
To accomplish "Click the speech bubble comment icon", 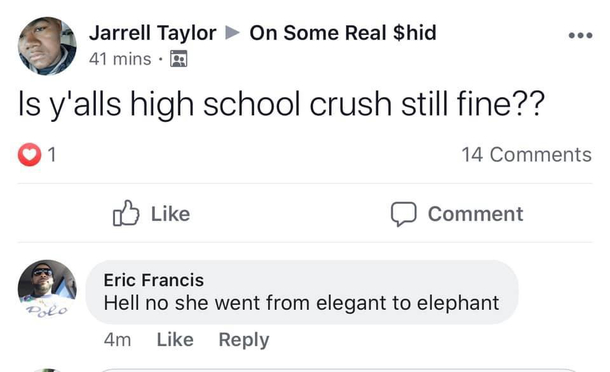I will [404, 214].
